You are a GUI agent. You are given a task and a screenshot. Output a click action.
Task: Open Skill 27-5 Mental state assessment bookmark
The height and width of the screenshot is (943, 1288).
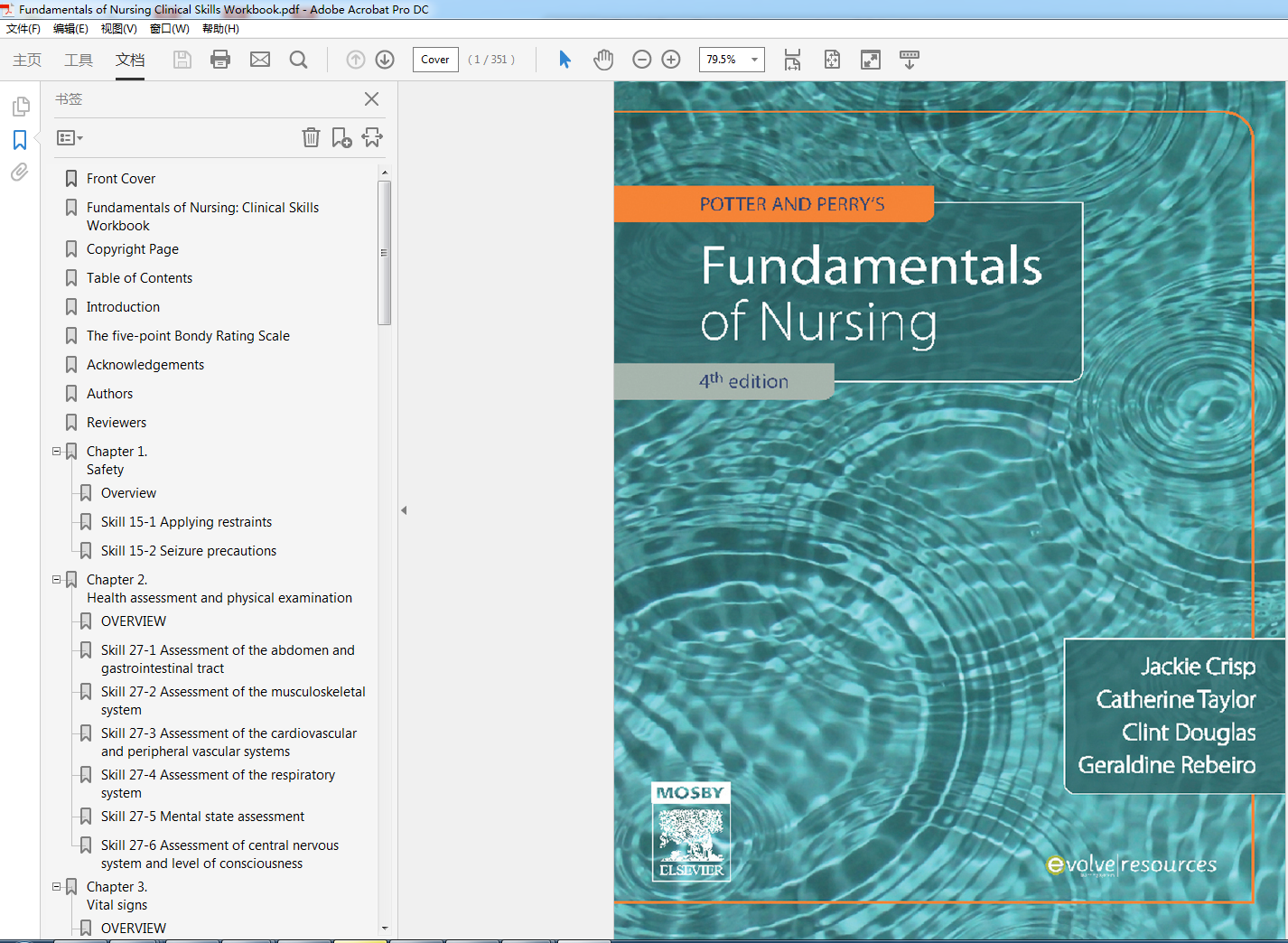click(x=202, y=817)
